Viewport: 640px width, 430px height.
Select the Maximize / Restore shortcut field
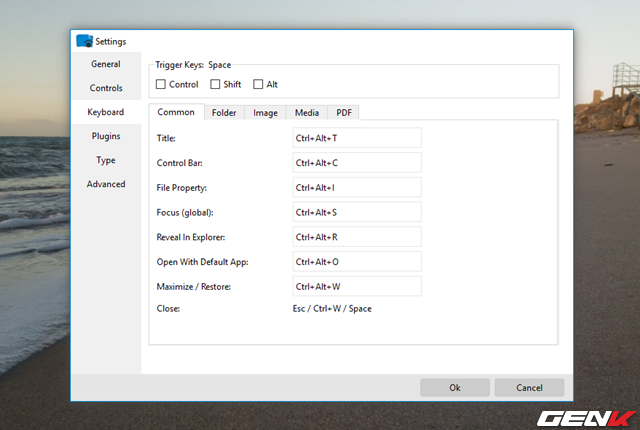click(356, 286)
